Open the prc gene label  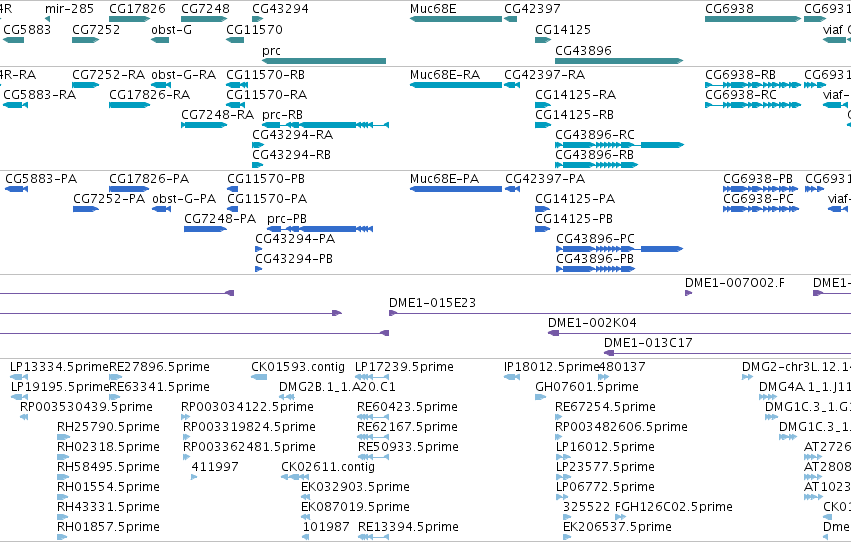point(271,51)
